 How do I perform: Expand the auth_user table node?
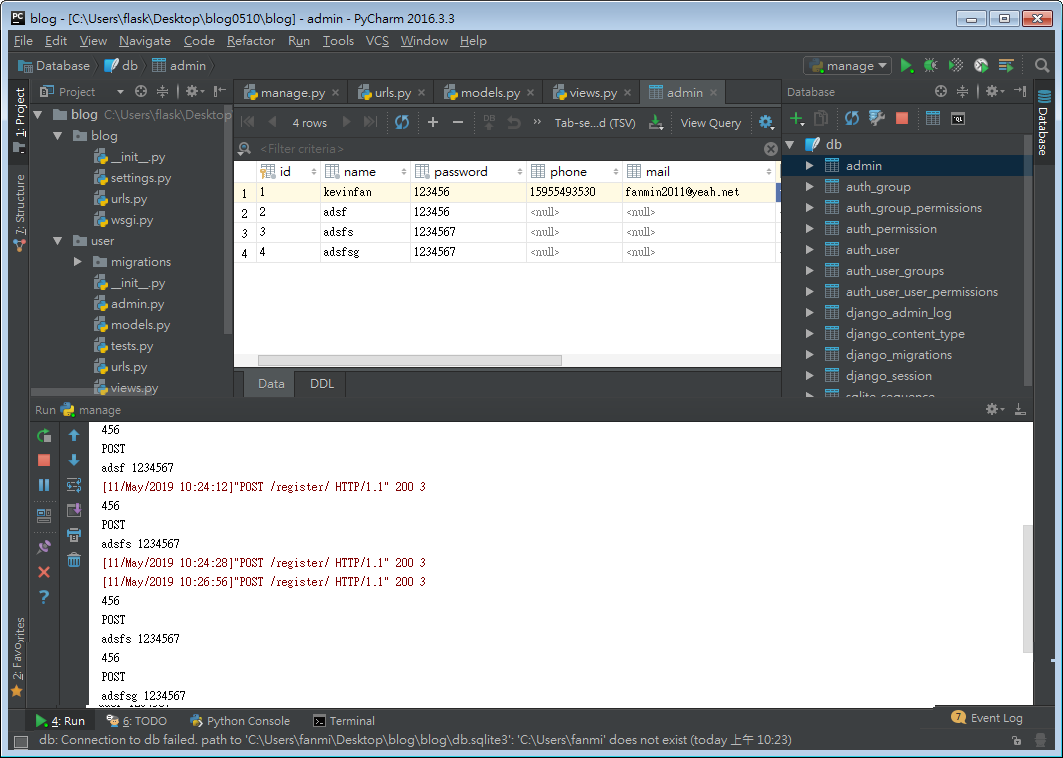pyautogui.click(x=808, y=249)
